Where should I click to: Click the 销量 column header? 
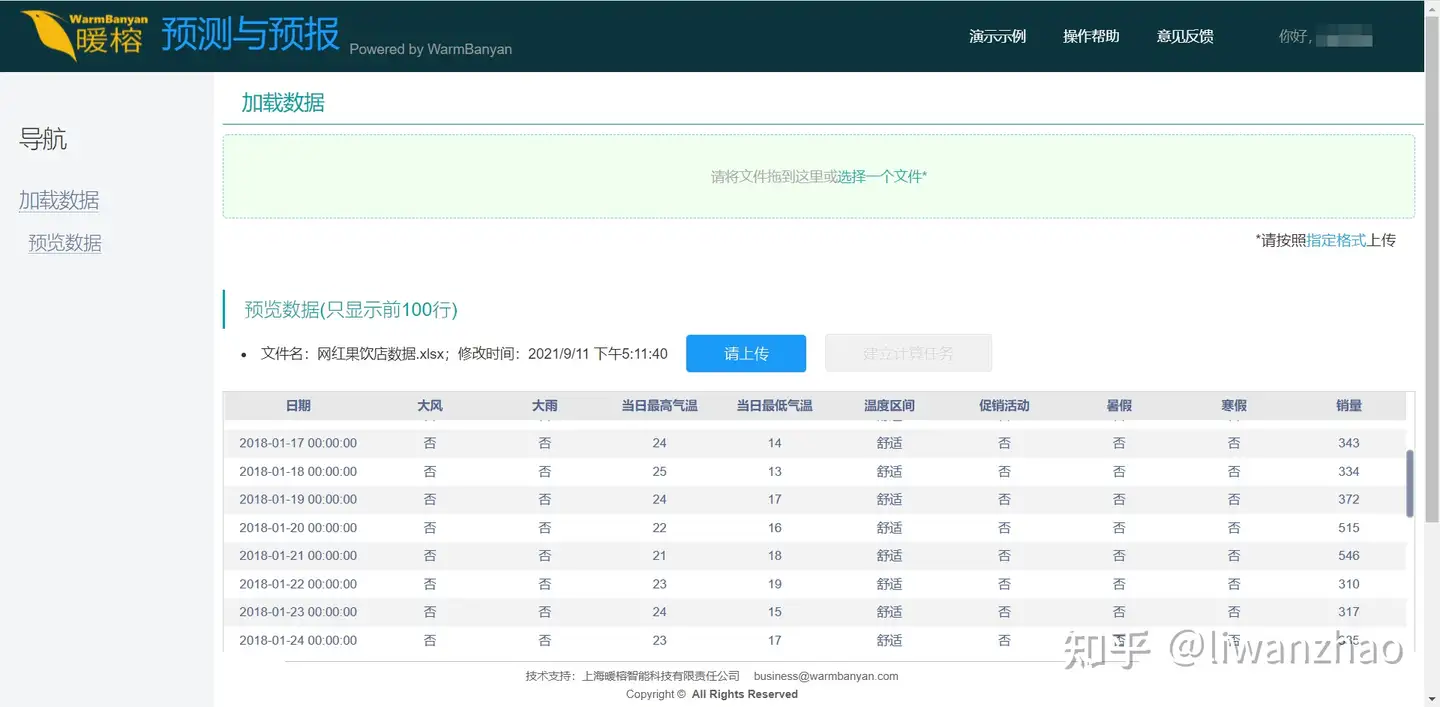tap(1349, 406)
